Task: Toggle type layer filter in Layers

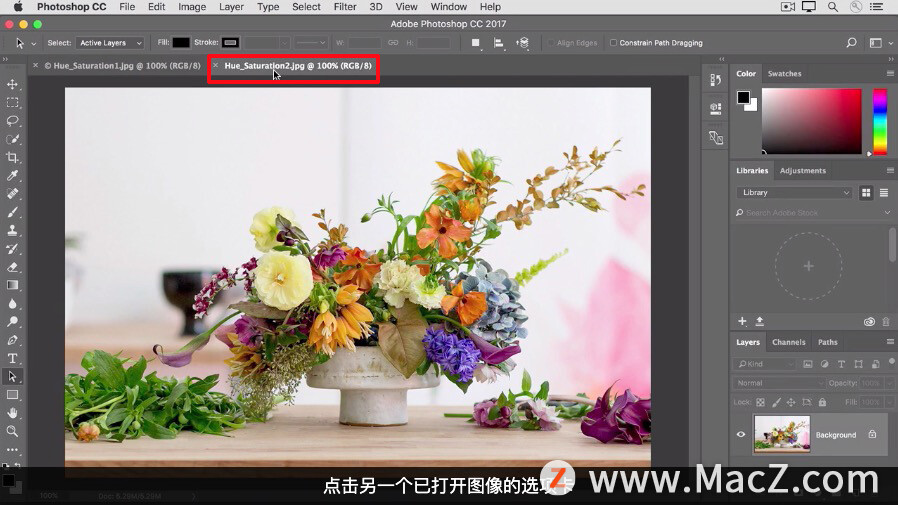Action: (x=841, y=364)
